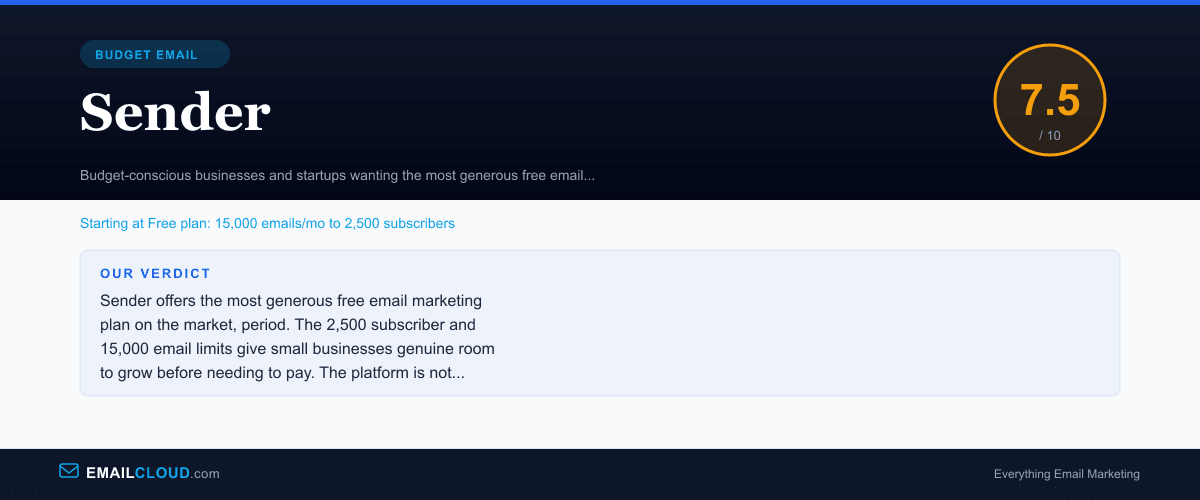
Task: Click the OUR VERDICT heading
Action: point(155,273)
